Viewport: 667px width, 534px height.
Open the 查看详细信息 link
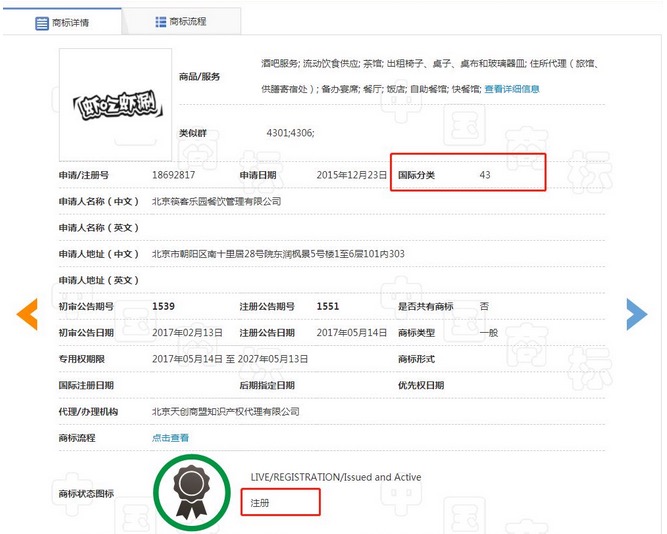(512, 89)
